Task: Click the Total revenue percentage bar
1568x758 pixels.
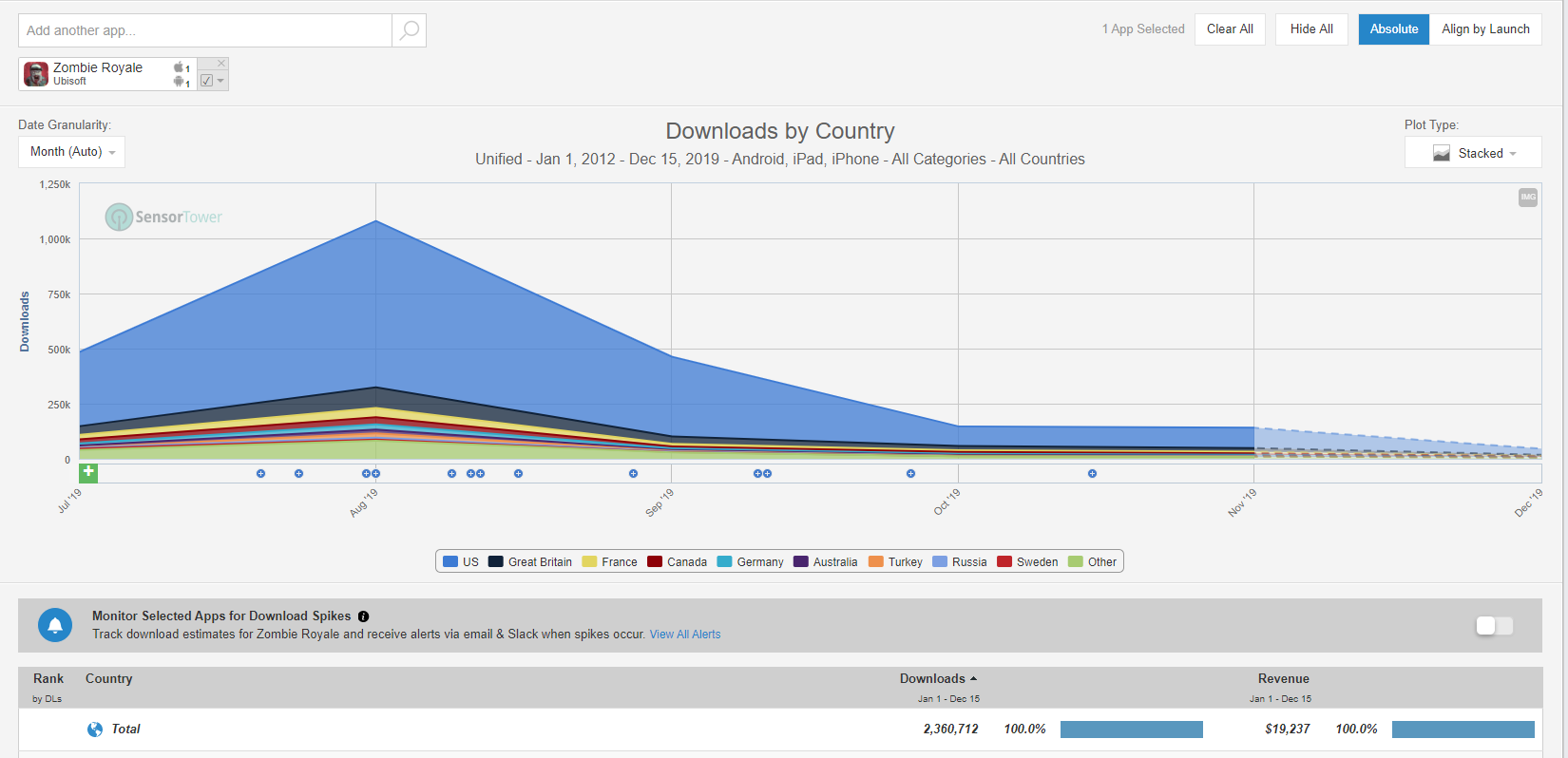Action: click(x=1463, y=730)
